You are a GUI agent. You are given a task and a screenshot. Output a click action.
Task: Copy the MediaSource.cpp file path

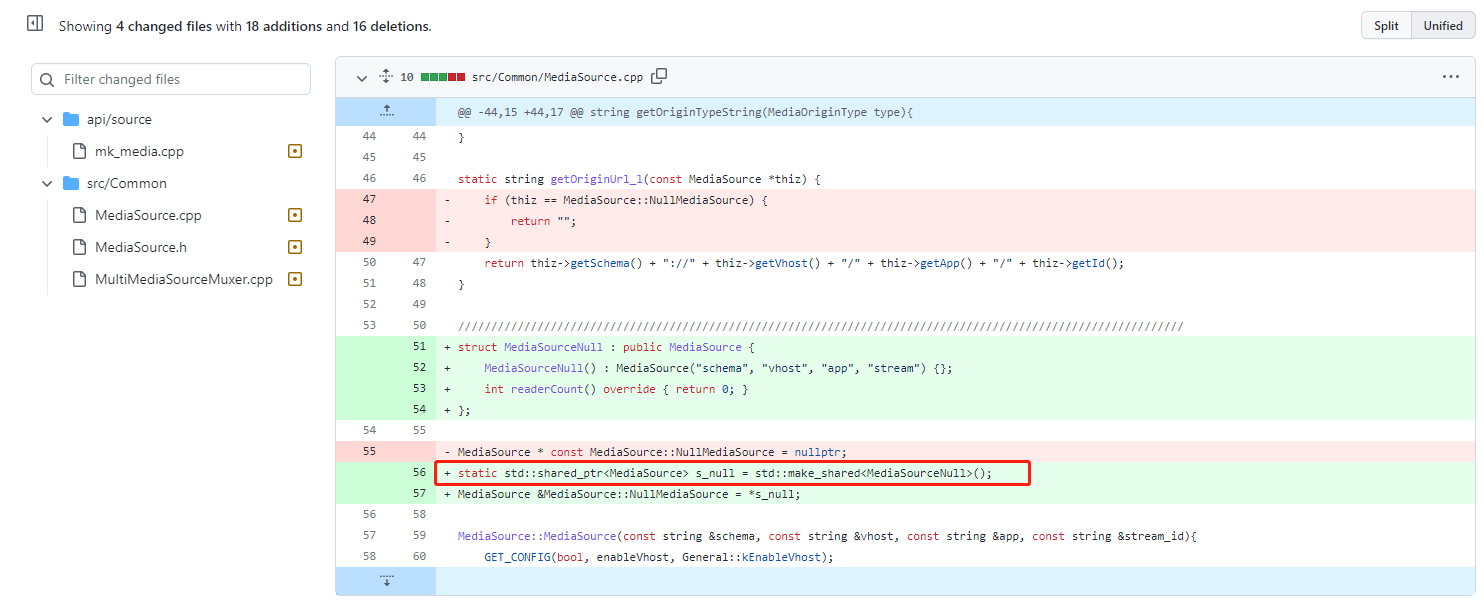click(660, 75)
